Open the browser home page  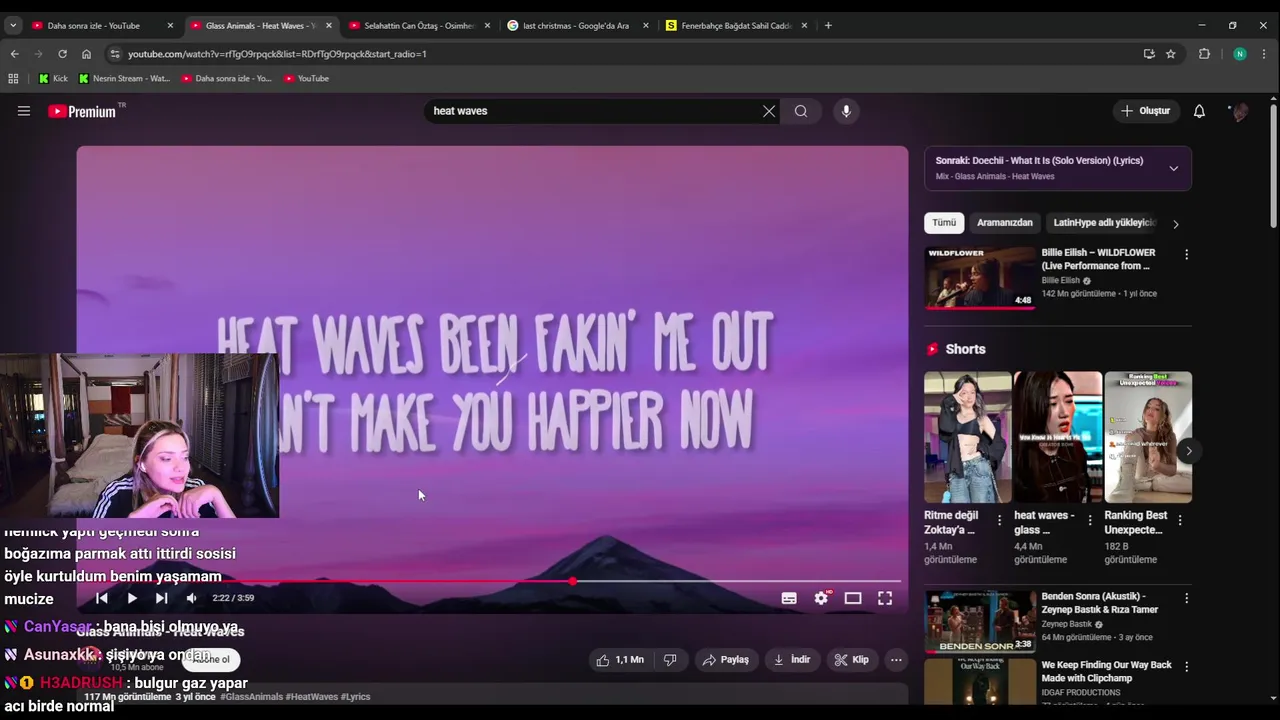pos(86,54)
